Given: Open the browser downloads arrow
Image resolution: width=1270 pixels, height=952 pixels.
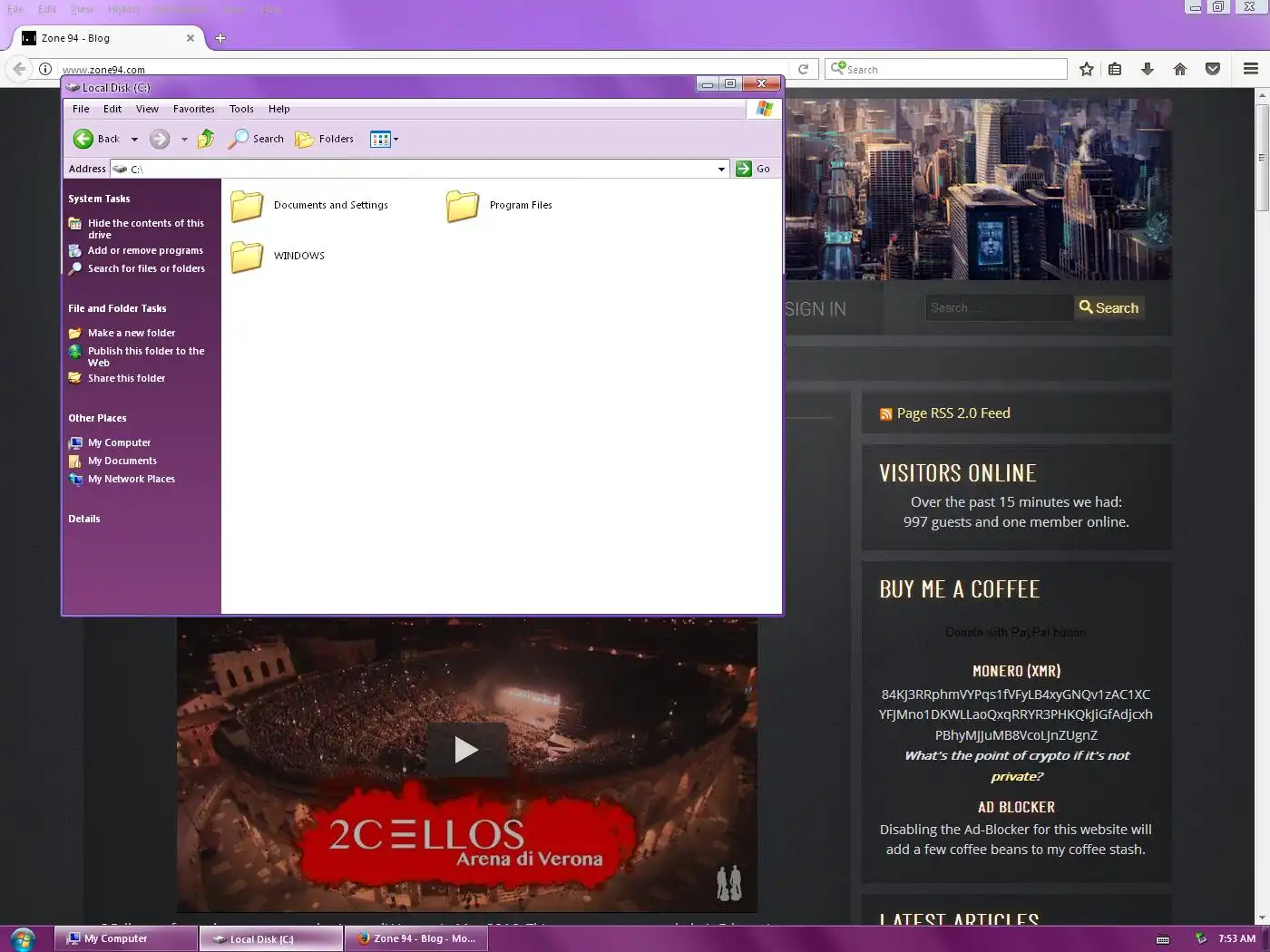Looking at the screenshot, I should click(1148, 69).
